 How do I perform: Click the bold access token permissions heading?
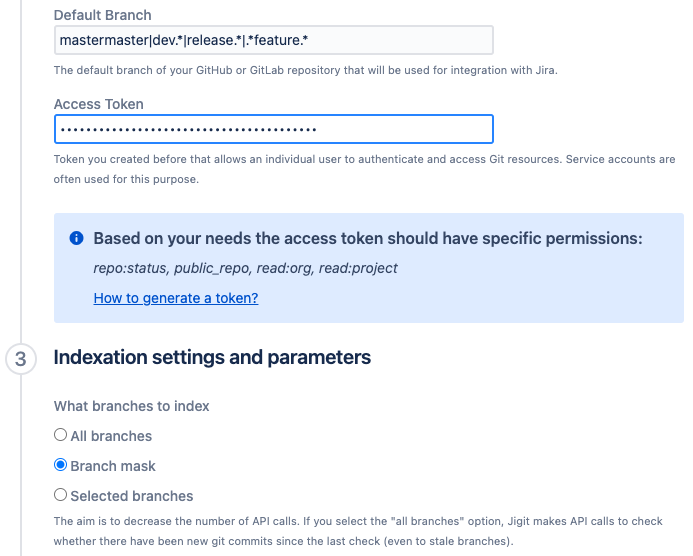pyautogui.click(x=367, y=239)
